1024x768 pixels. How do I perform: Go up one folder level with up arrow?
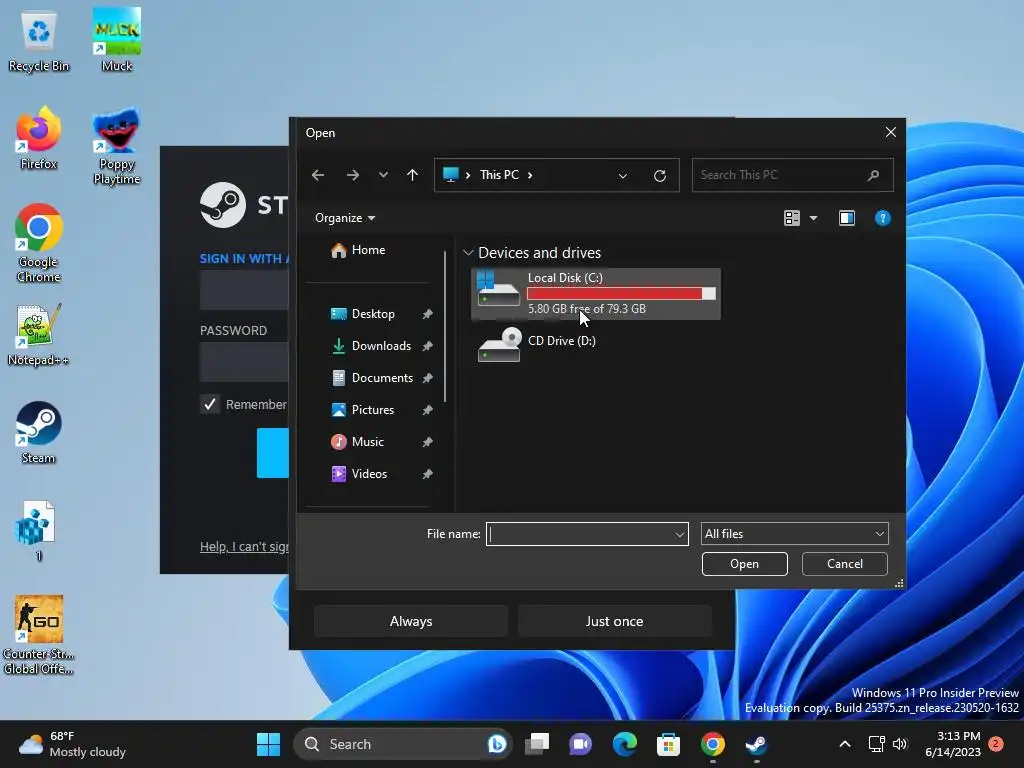click(x=412, y=175)
